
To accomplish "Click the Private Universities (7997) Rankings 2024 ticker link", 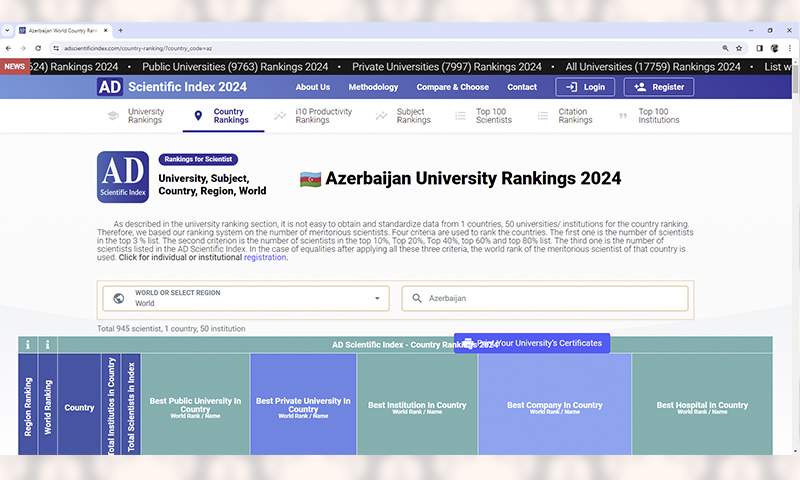I will click(447, 67).
